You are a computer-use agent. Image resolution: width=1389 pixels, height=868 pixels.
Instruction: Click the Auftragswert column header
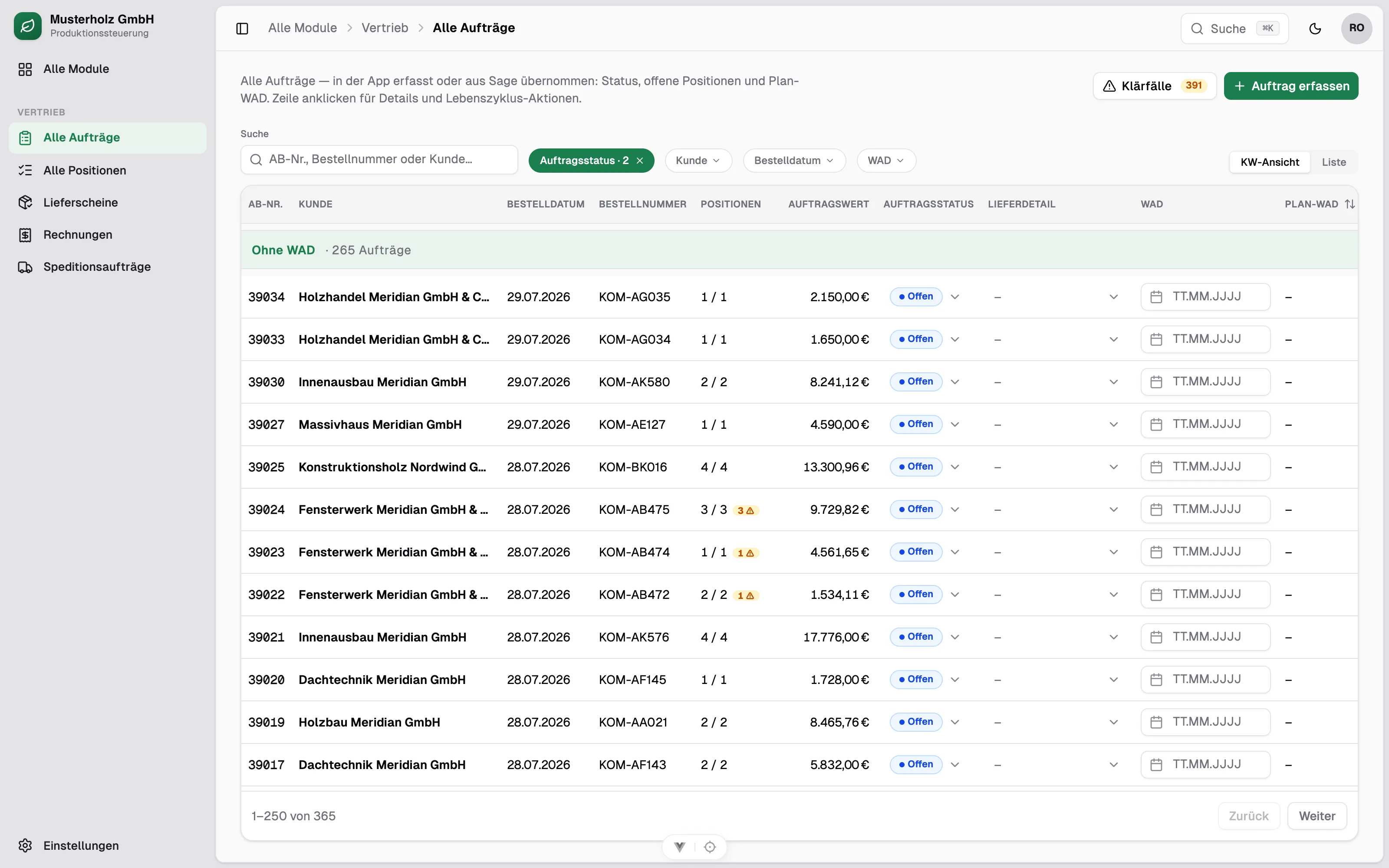(828, 204)
